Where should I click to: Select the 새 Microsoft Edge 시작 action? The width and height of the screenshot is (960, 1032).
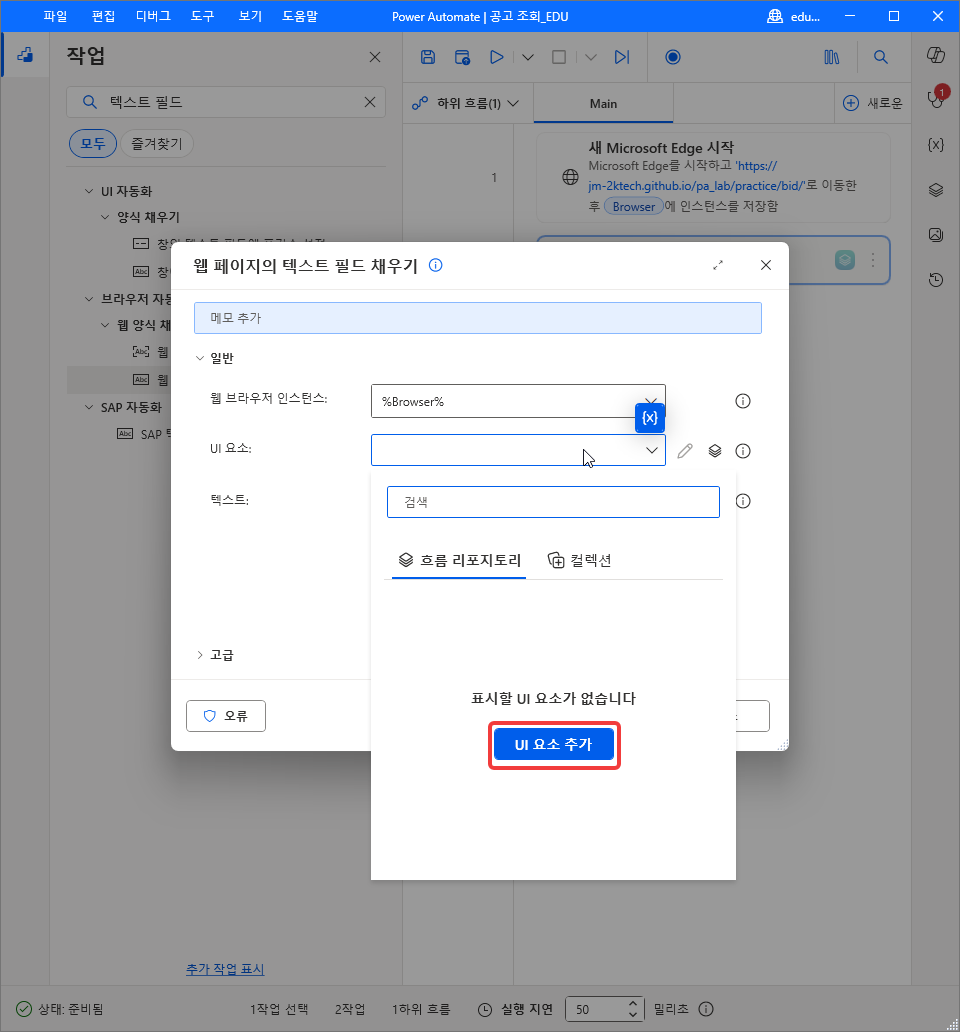click(713, 178)
